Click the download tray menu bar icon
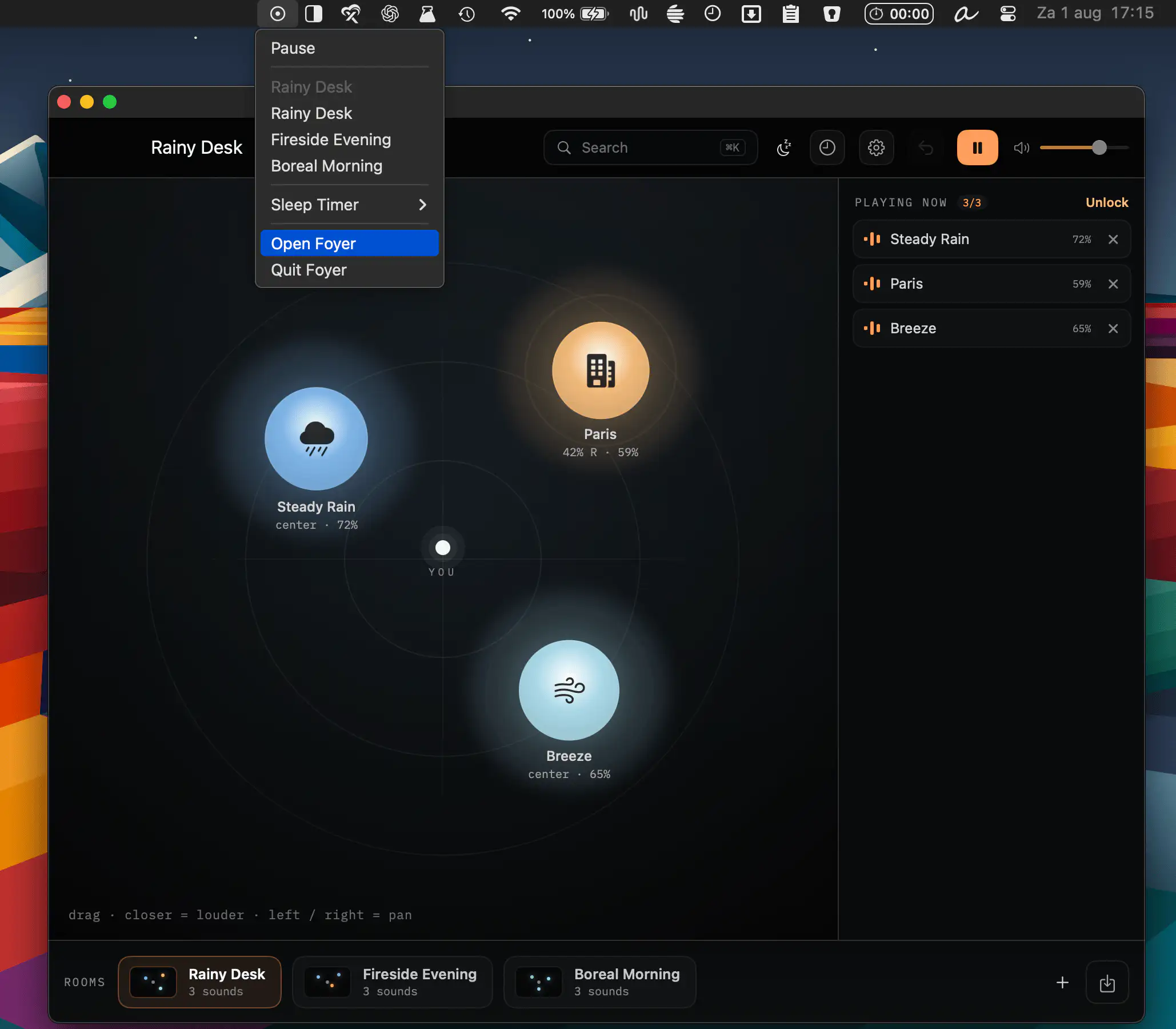Screen dimensions: 1176x1029 point(751,14)
